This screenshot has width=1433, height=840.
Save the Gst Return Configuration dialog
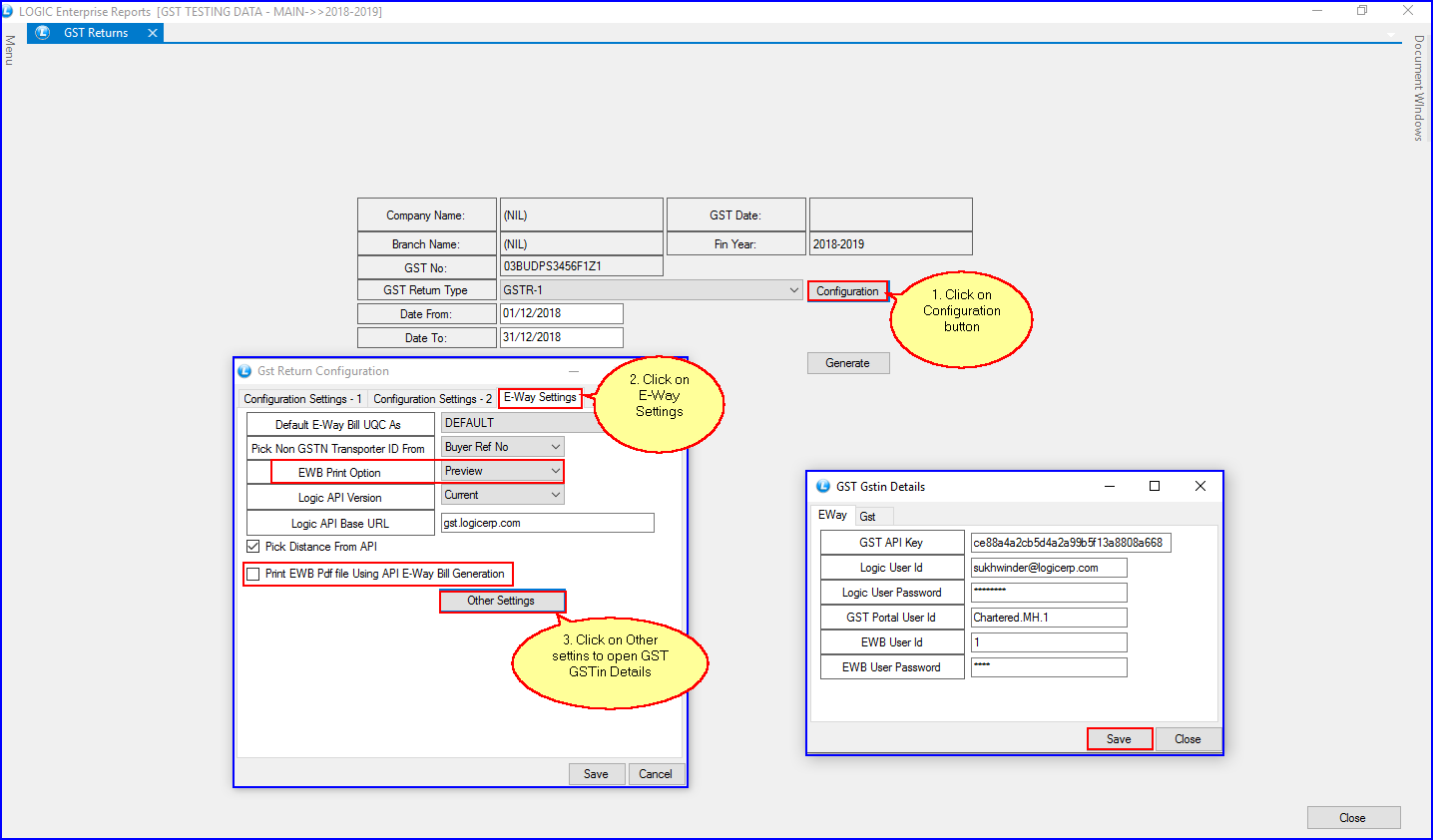pos(596,774)
